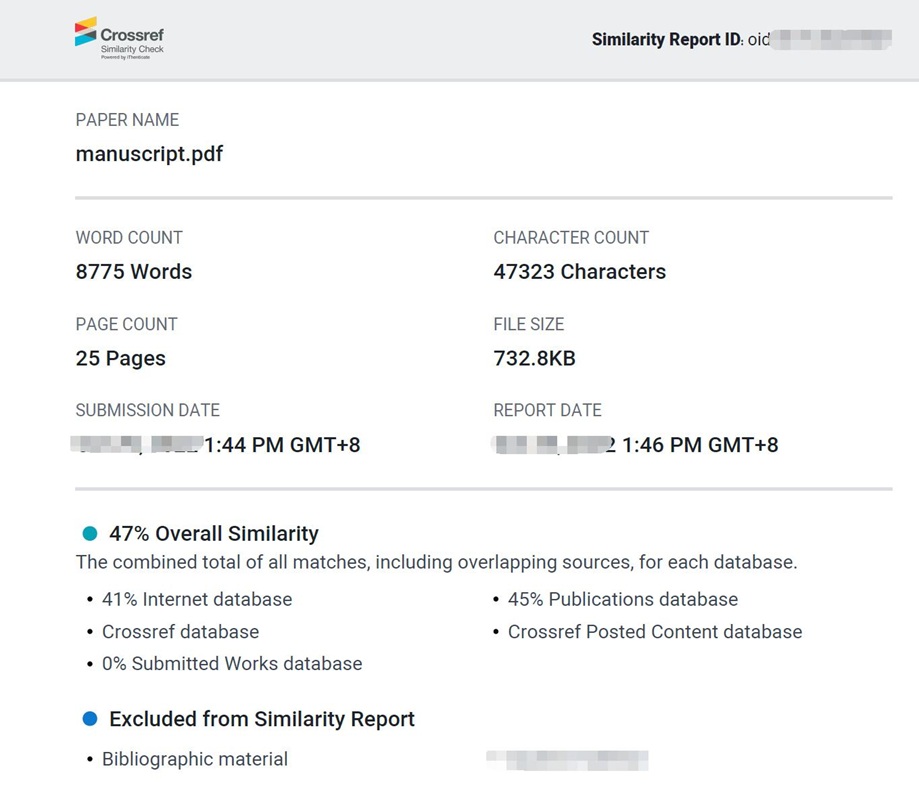This screenshot has height=800, width=919.
Task: Click the Bibliographic material exclusion item
Action: point(194,759)
